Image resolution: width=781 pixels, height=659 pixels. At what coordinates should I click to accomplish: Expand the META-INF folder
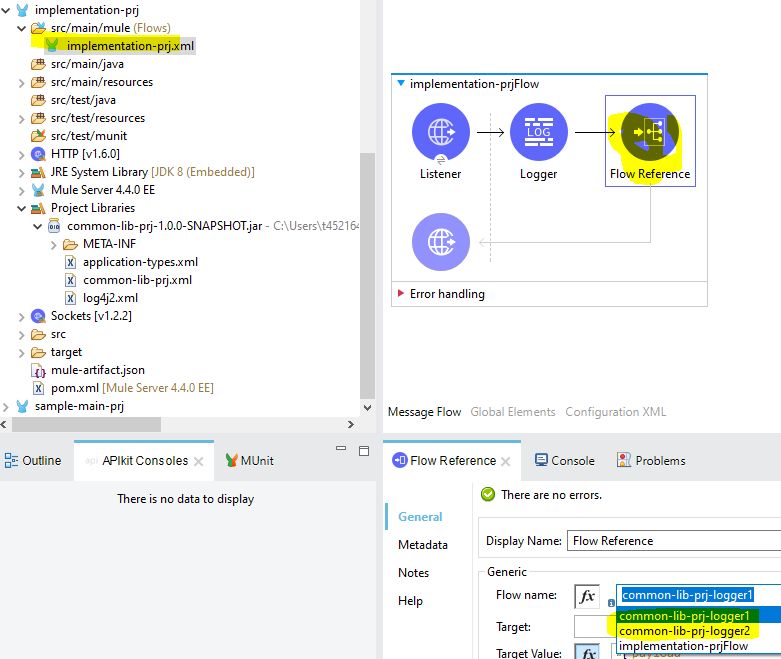tap(54, 245)
